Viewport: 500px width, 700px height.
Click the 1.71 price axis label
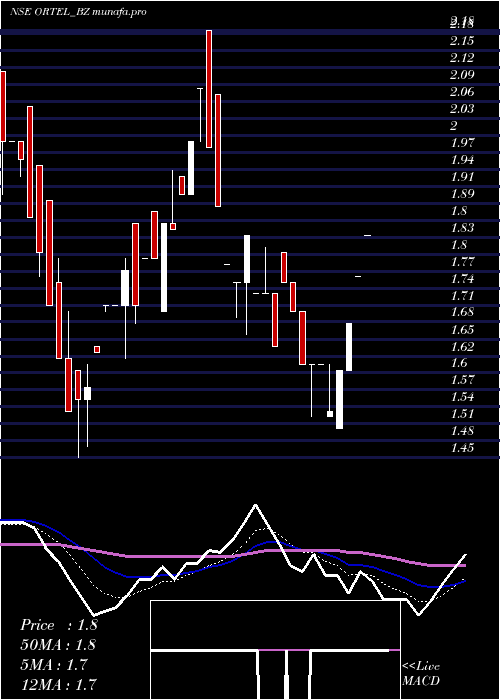(462, 295)
